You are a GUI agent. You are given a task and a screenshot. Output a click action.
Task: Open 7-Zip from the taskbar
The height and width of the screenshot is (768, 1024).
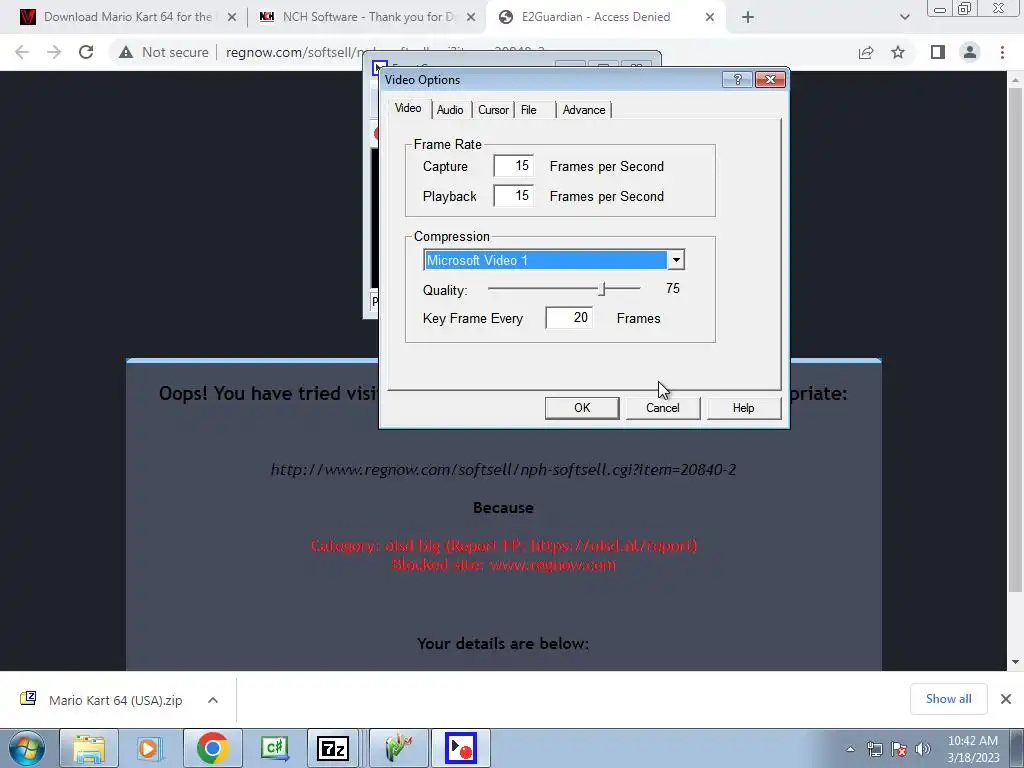coord(332,748)
